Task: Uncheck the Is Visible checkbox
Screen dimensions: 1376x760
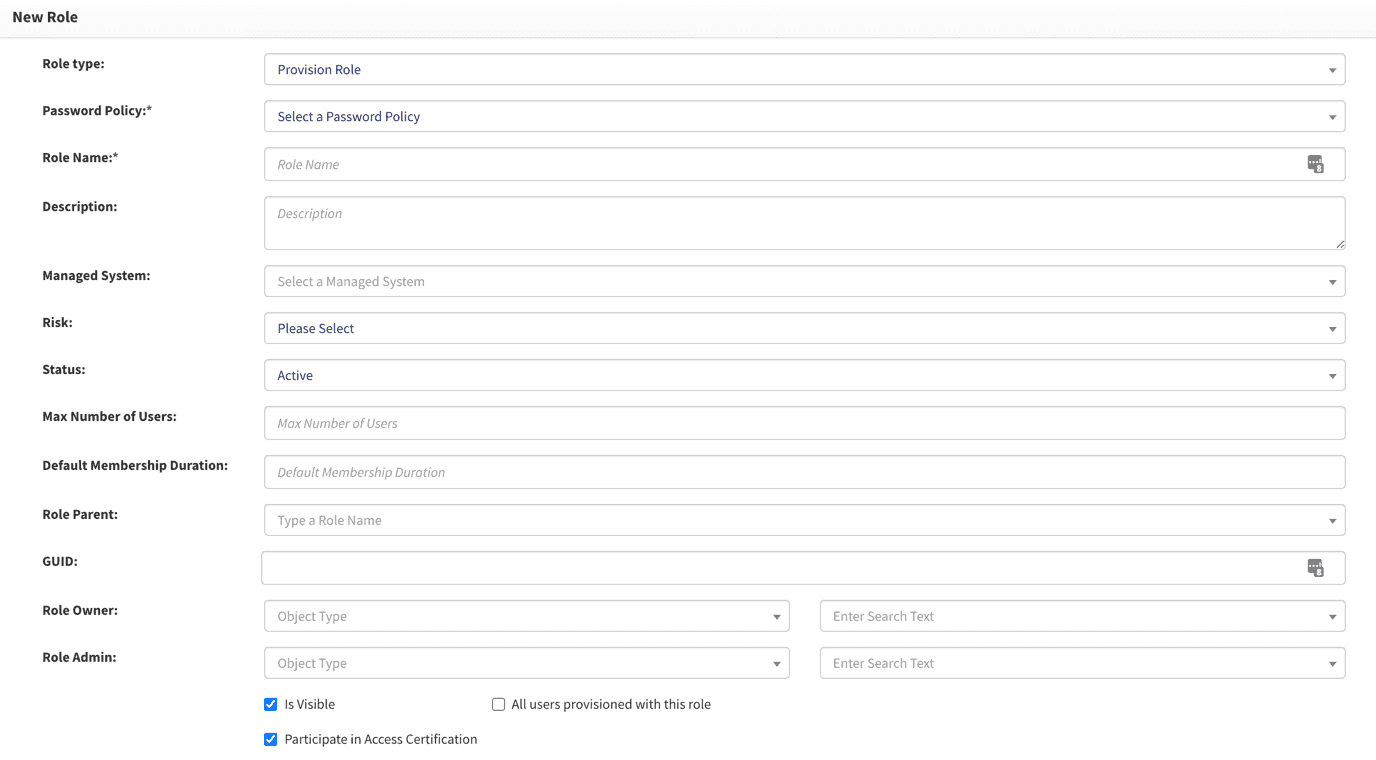Action: (x=270, y=705)
